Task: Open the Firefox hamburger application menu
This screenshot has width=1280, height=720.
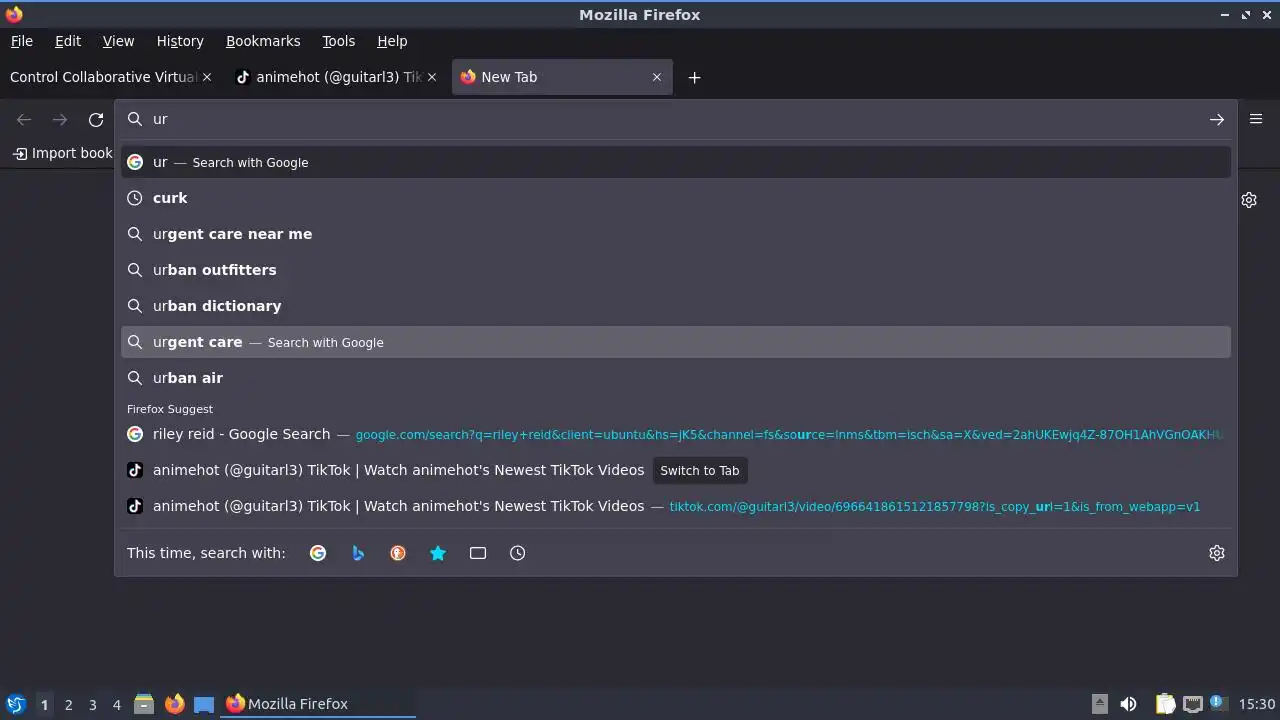Action: coord(1256,119)
